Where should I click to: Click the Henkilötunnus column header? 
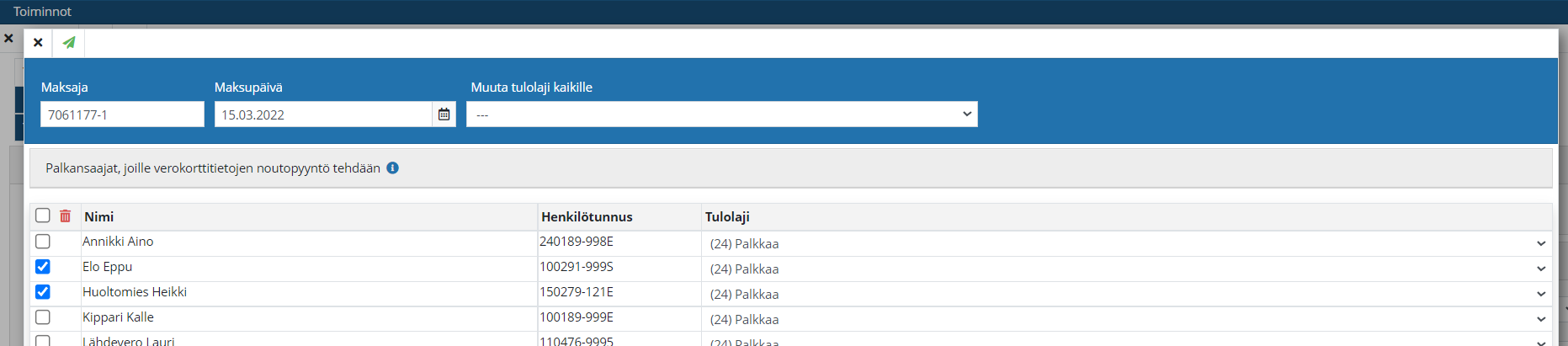point(587,217)
